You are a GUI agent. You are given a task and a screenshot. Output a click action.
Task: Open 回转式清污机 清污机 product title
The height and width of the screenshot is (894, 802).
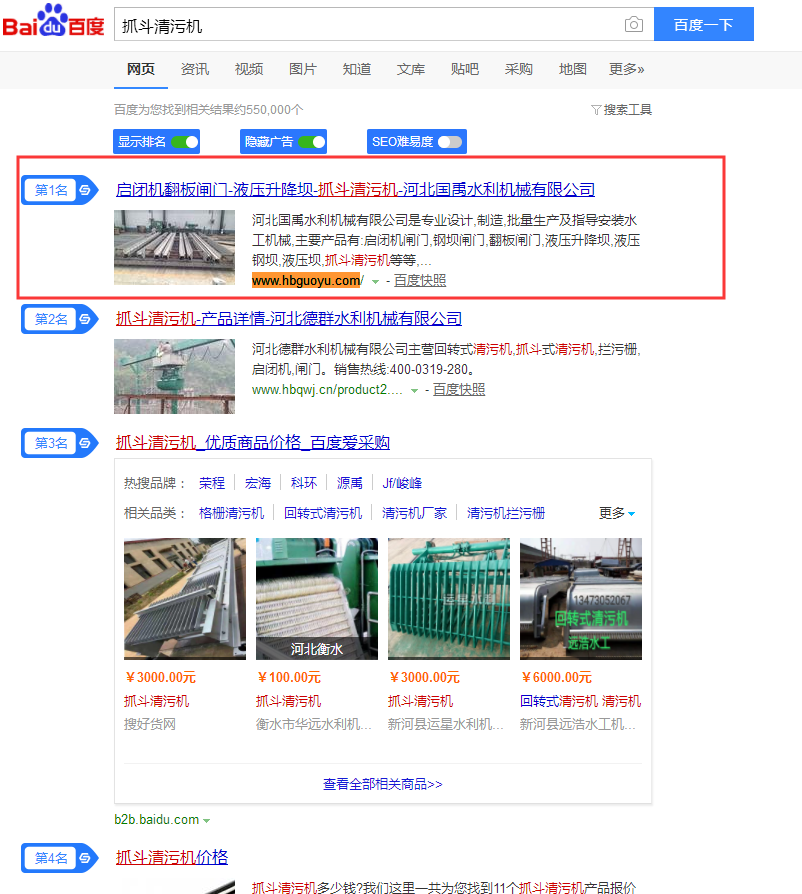(581, 701)
